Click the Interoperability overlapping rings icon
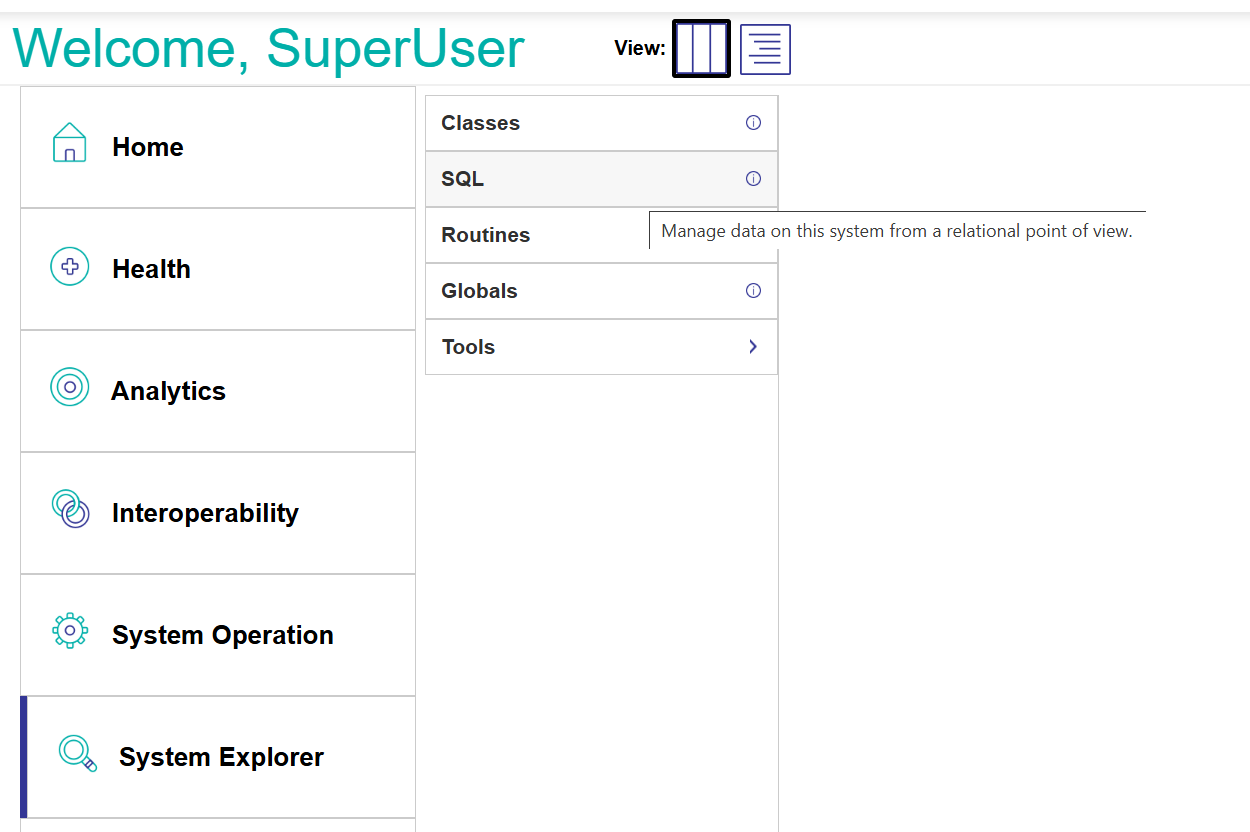 tap(70, 509)
